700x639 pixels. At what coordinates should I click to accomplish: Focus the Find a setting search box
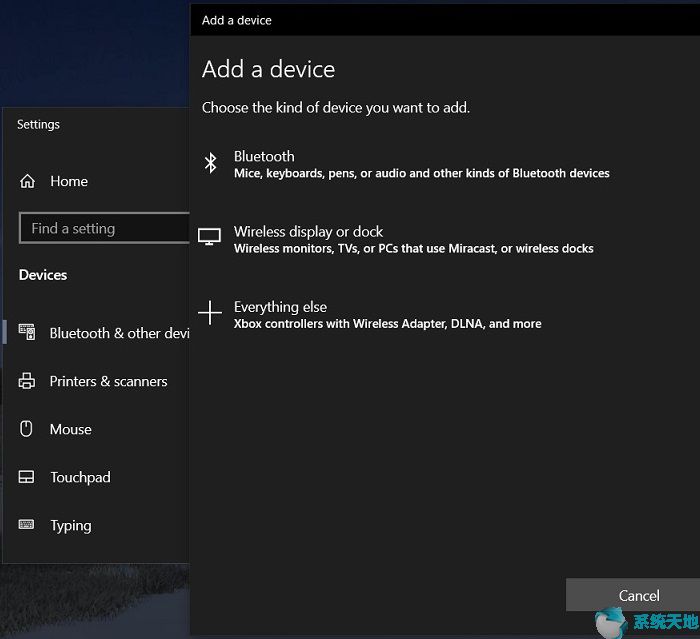(x=104, y=228)
